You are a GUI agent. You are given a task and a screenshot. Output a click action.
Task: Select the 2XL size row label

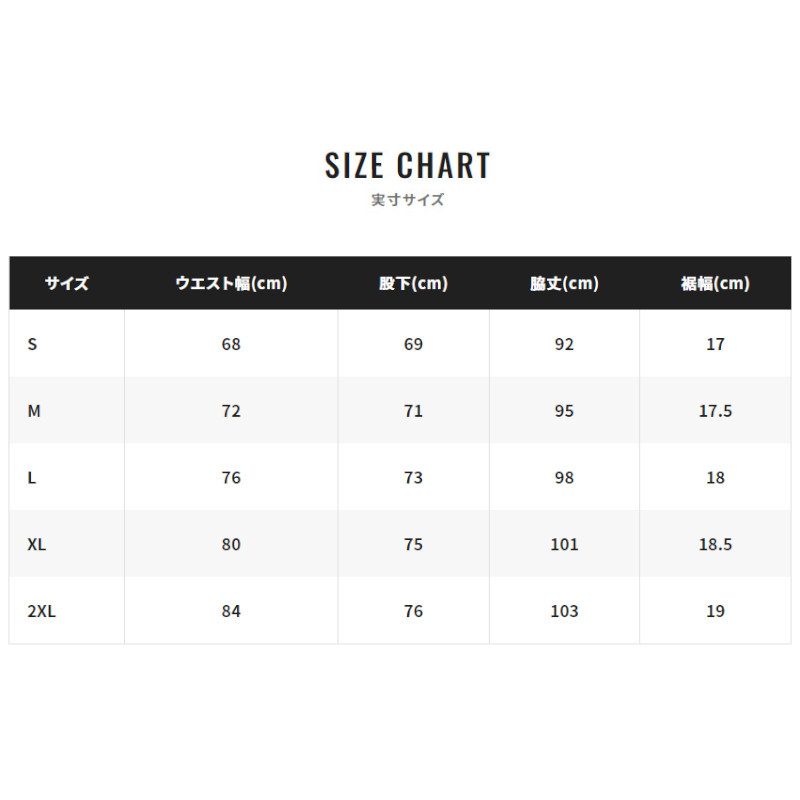[x=42, y=611]
